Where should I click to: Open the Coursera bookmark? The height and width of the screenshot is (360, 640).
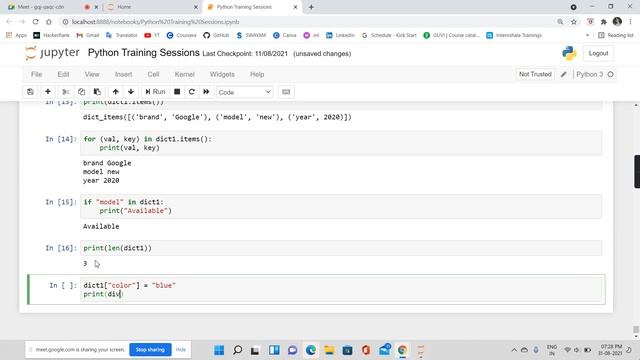point(182,35)
